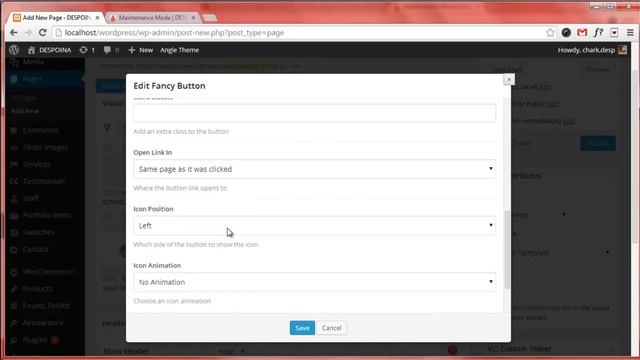Switch to Add New Page tab
The image size is (640, 360).
coord(56,18)
